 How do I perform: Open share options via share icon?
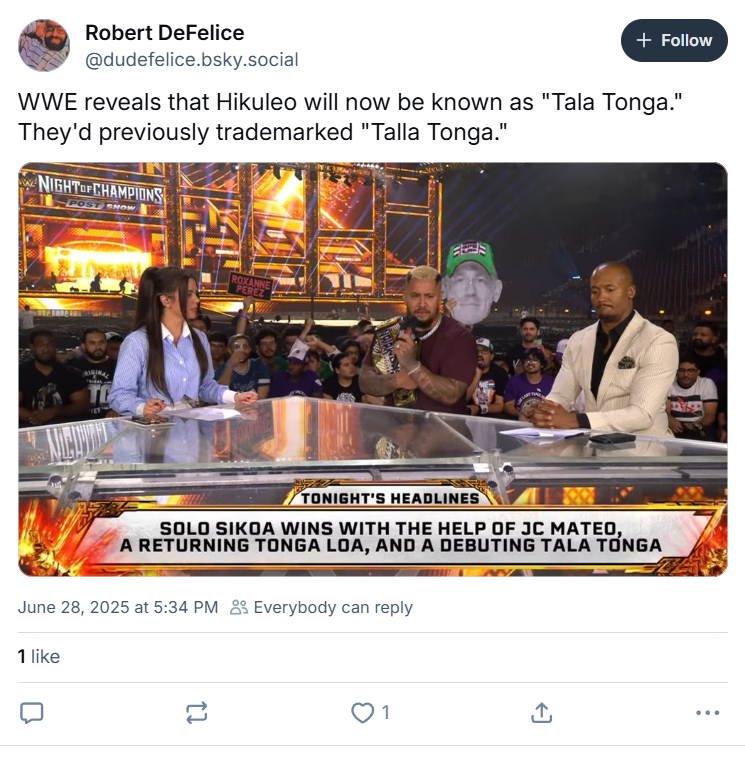point(541,713)
